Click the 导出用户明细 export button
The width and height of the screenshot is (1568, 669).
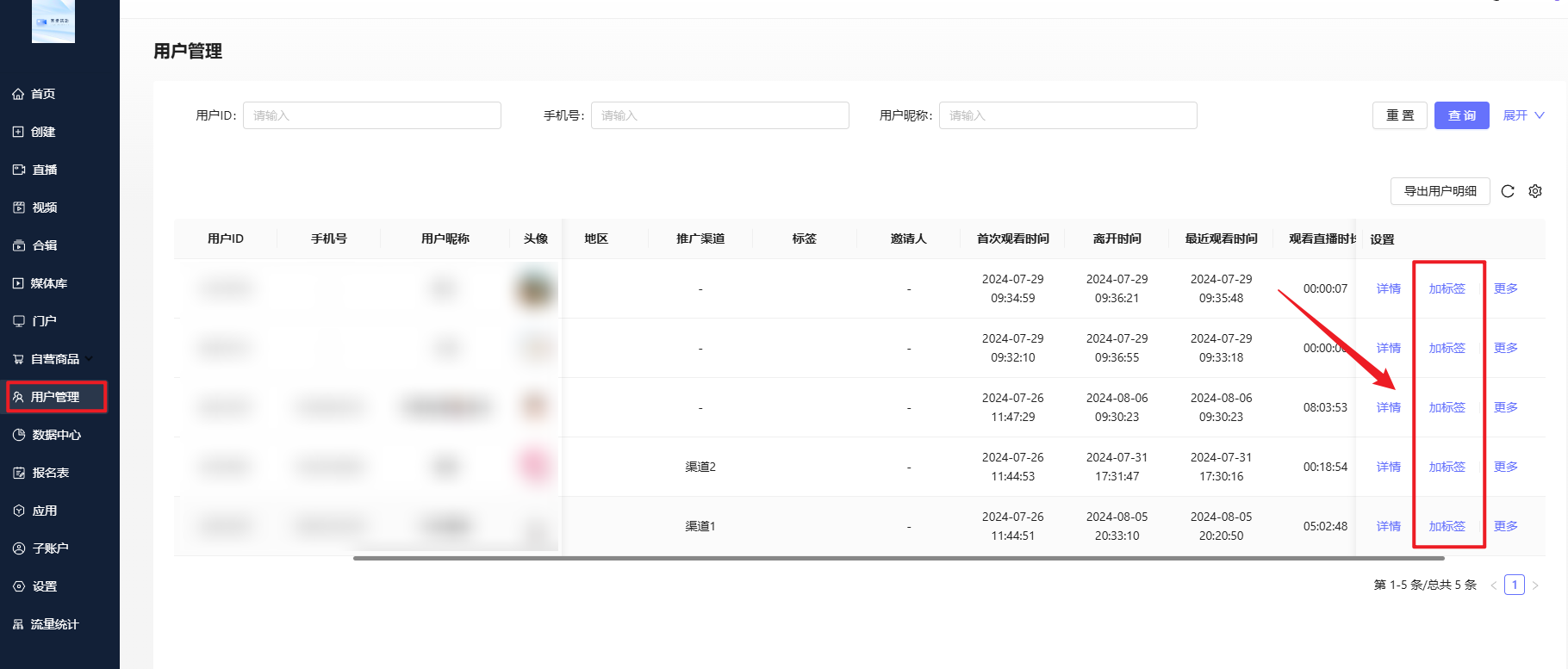(x=1440, y=191)
